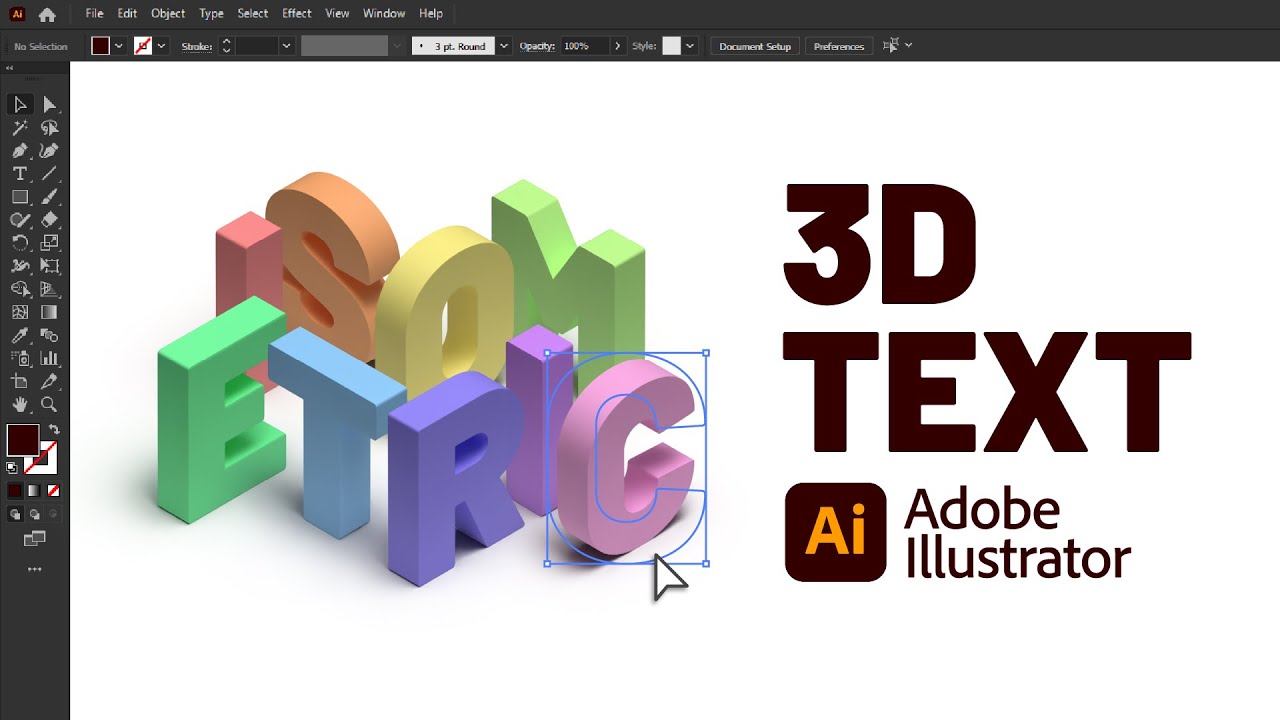Pick the Rotate tool
The width and height of the screenshot is (1280, 720).
point(20,243)
